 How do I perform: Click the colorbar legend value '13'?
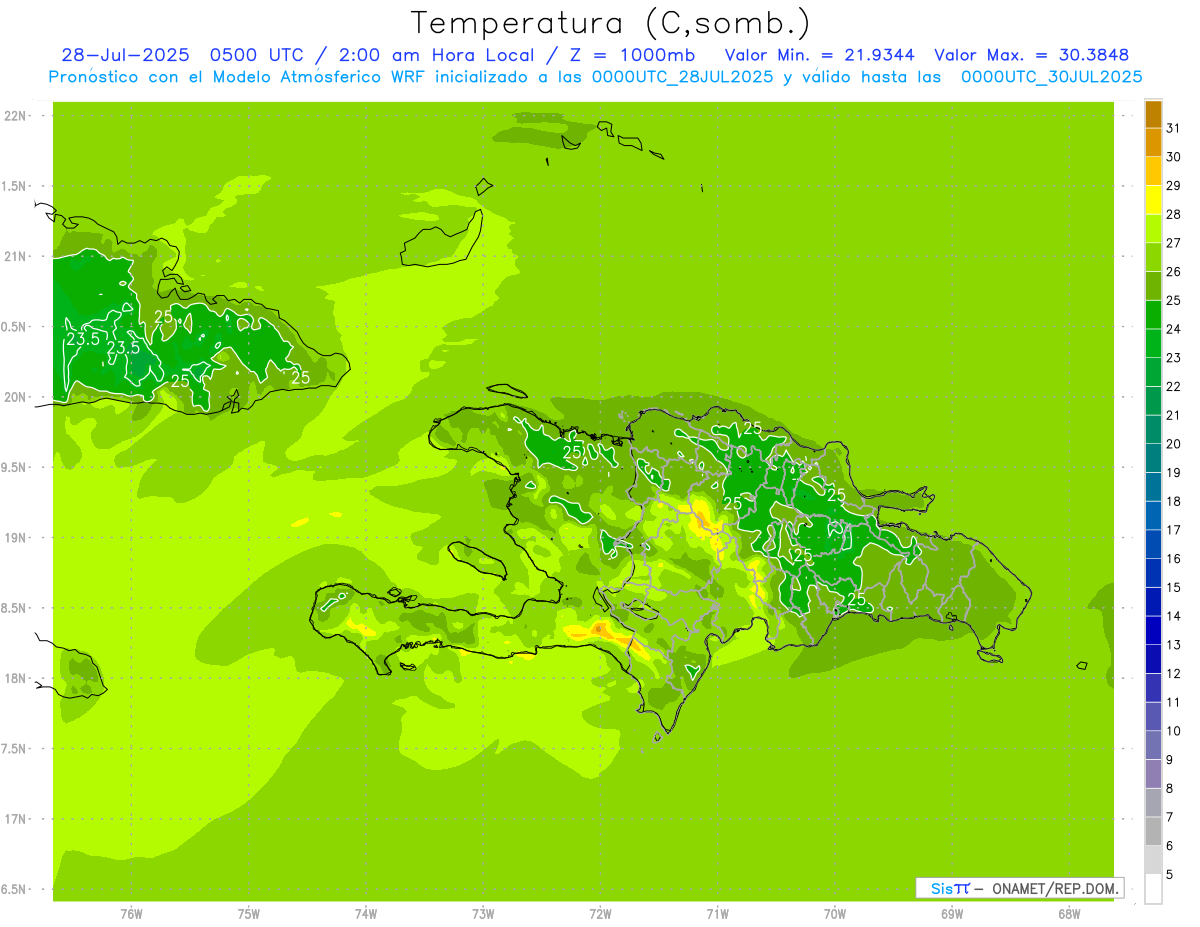point(1173,644)
